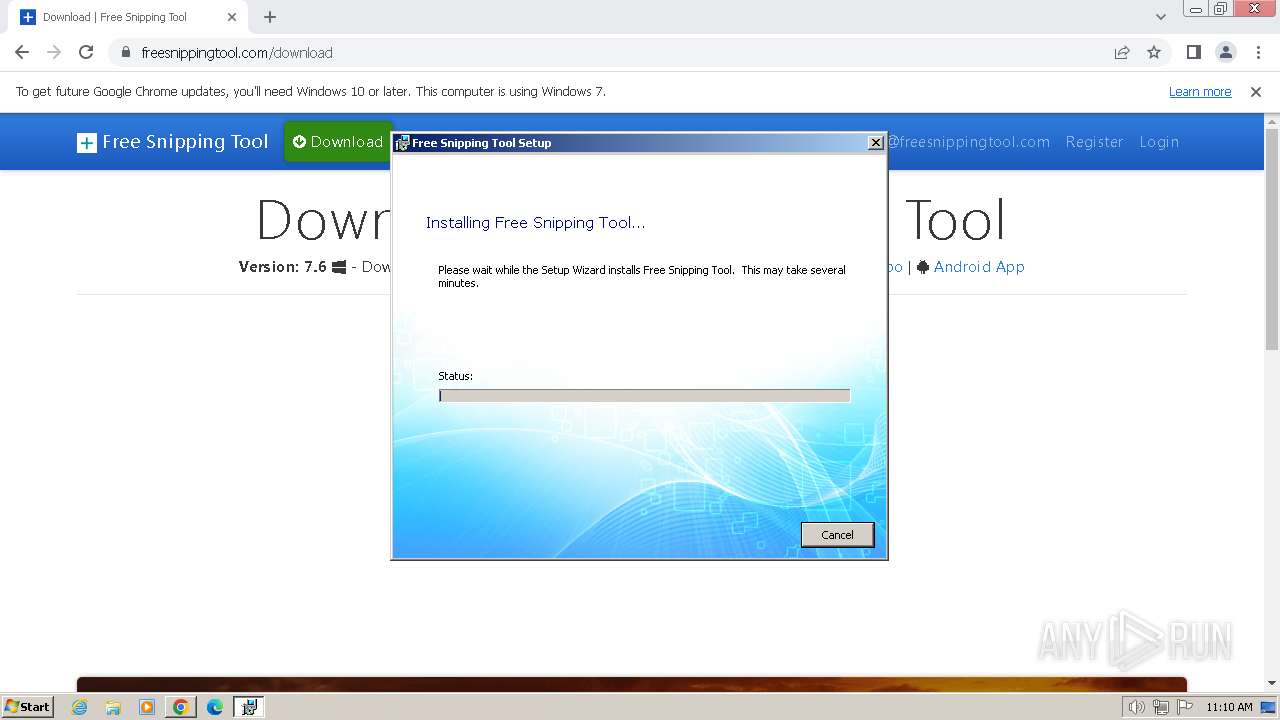Reload the current page
Viewport: 1280px width, 720px height.
(86, 52)
